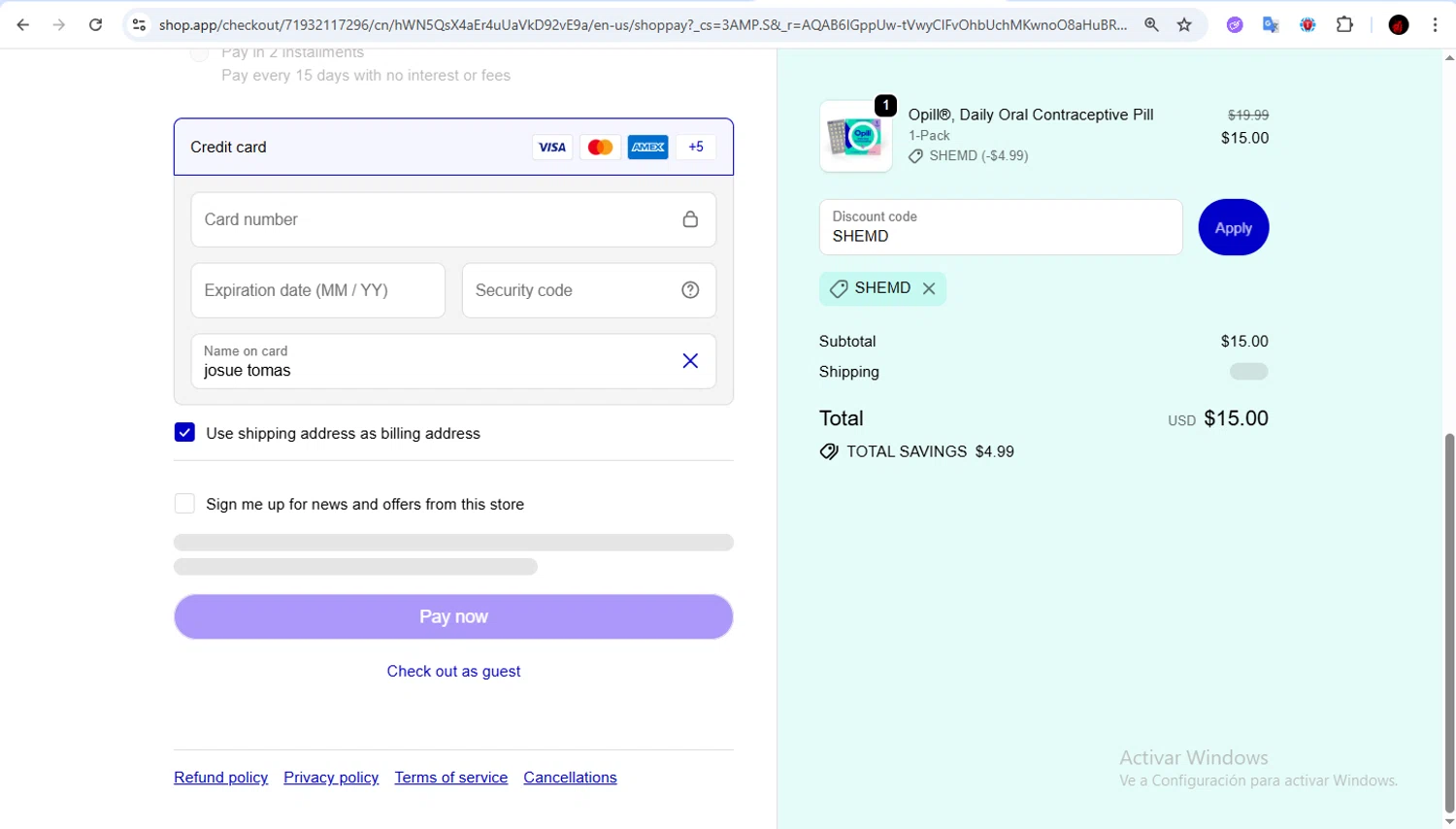Bookmark this page with the star icon

[x=1184, y=25]
